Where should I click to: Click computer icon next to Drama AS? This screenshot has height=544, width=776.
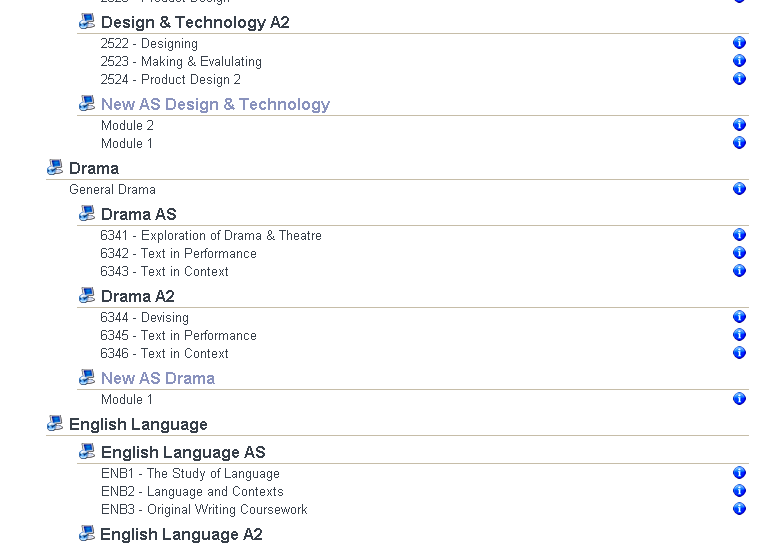(x=87, y=214)
